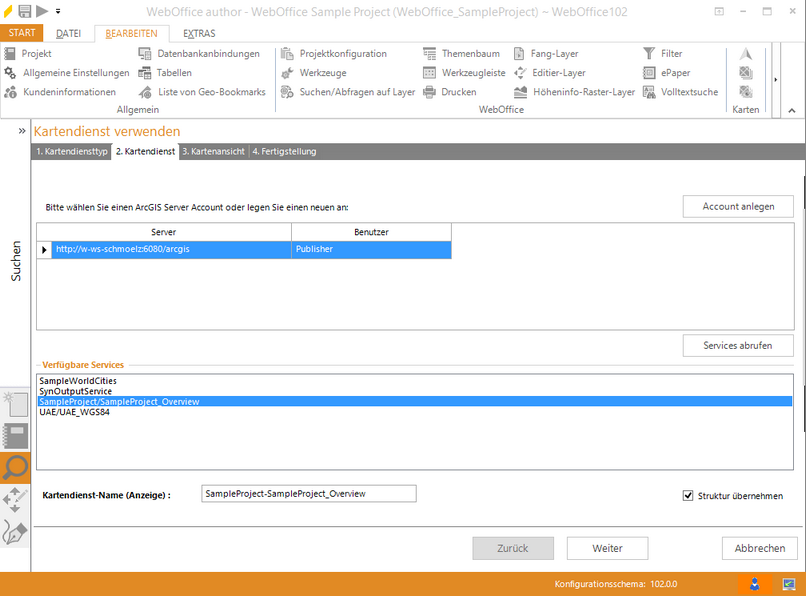
Task: Expand the Karten ribbon group arrow
Action: tap(776, 79)
